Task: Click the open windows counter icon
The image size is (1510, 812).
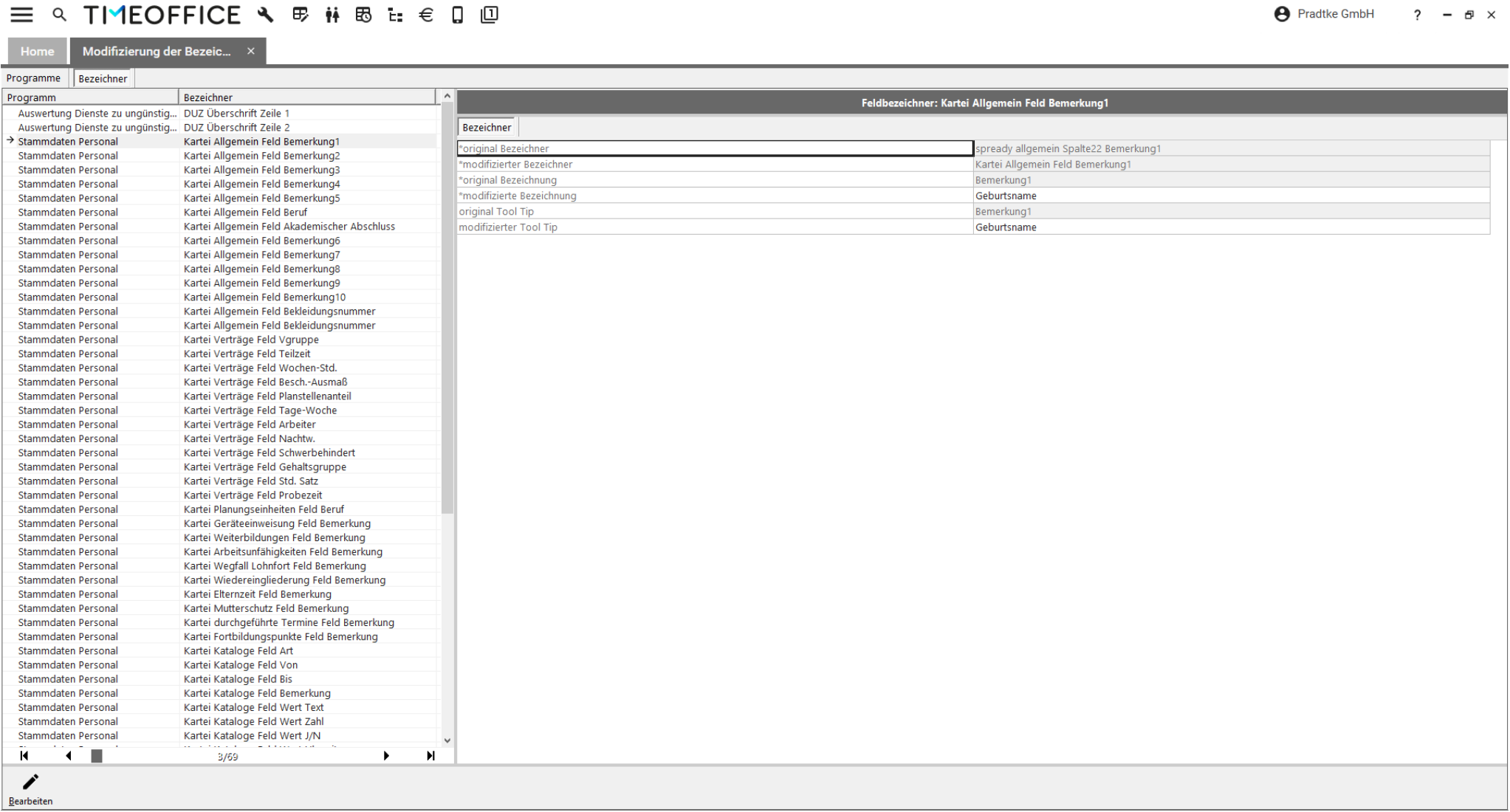Action: [489, 15]
